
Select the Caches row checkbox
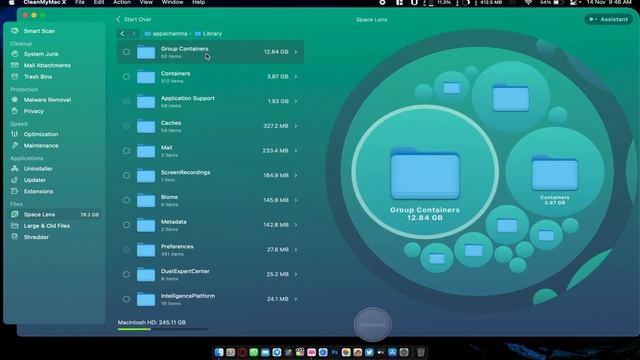coord(127,126)
